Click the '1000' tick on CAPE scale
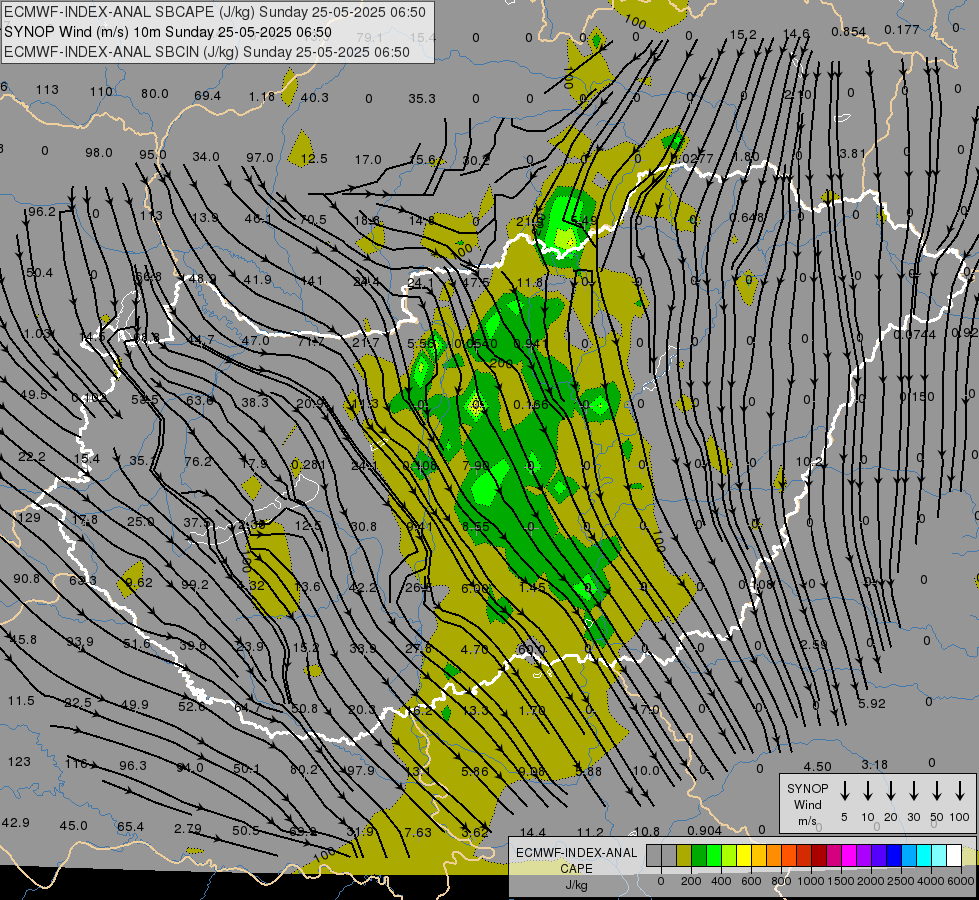 (810, 881)
